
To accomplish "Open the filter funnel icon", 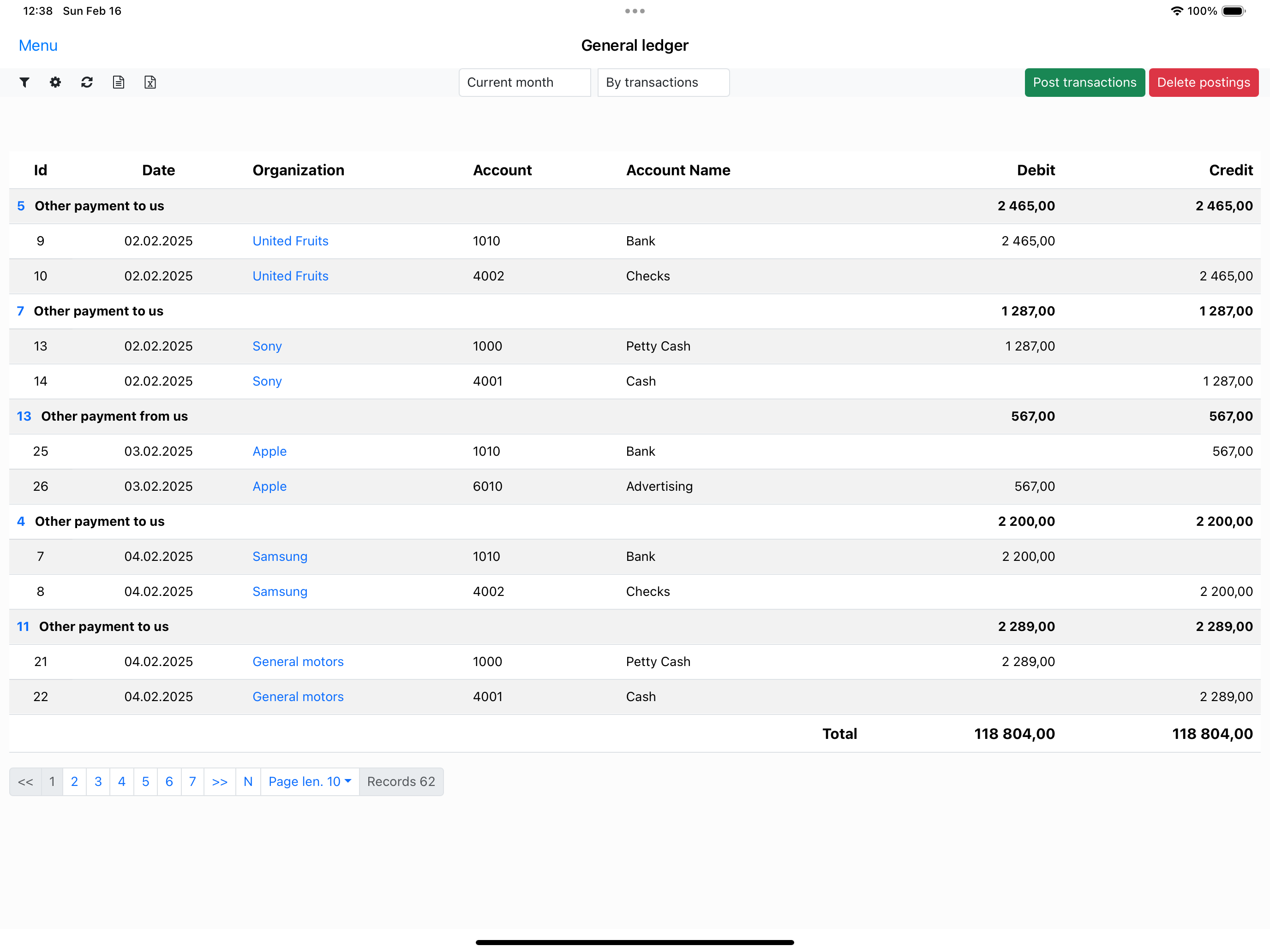I will [24, 82].
